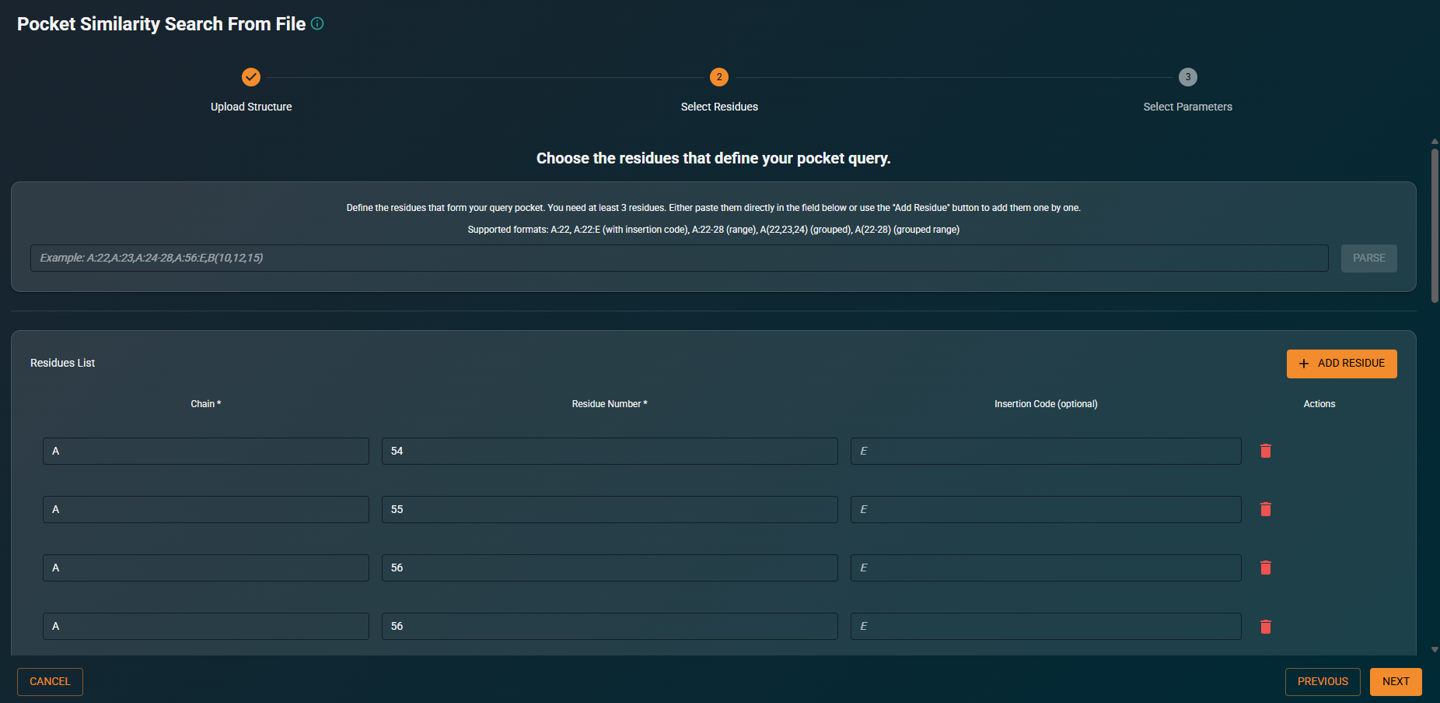The height and width of the screenshot is (703, 1440).
Task: Click the PREVIOUS button
Action: click(1322, 681)
